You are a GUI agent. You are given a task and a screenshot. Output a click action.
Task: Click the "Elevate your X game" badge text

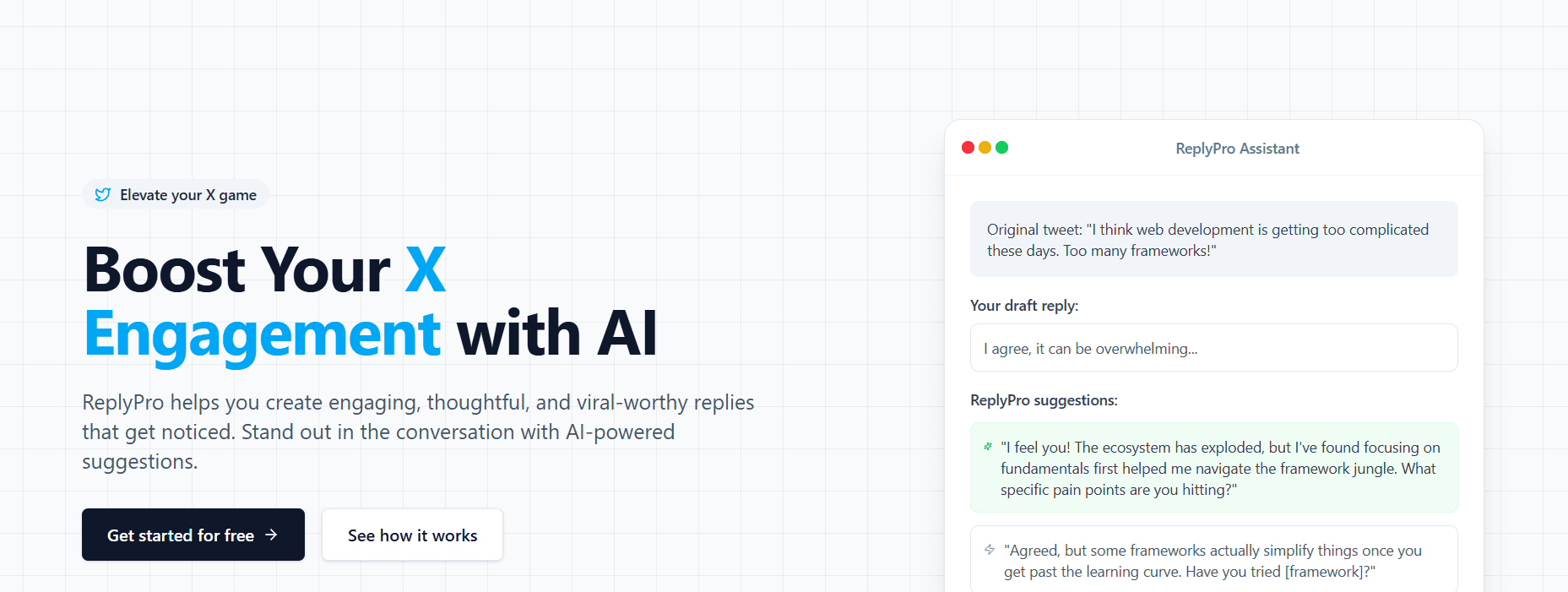[x=188, y=195]
